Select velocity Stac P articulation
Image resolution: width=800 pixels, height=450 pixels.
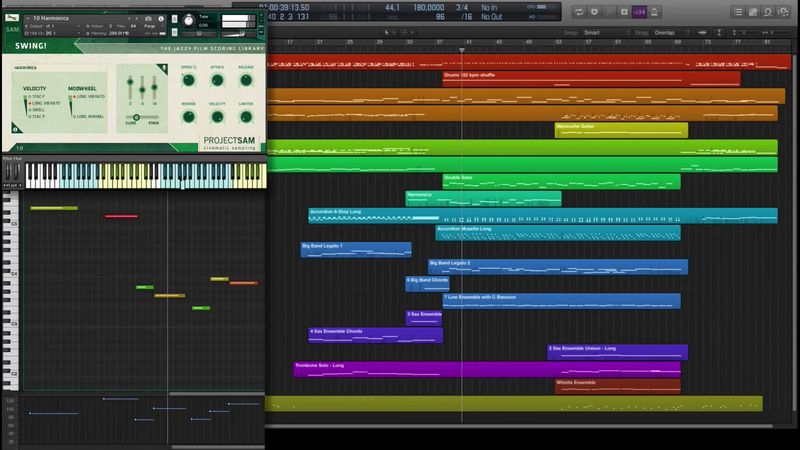37,116
